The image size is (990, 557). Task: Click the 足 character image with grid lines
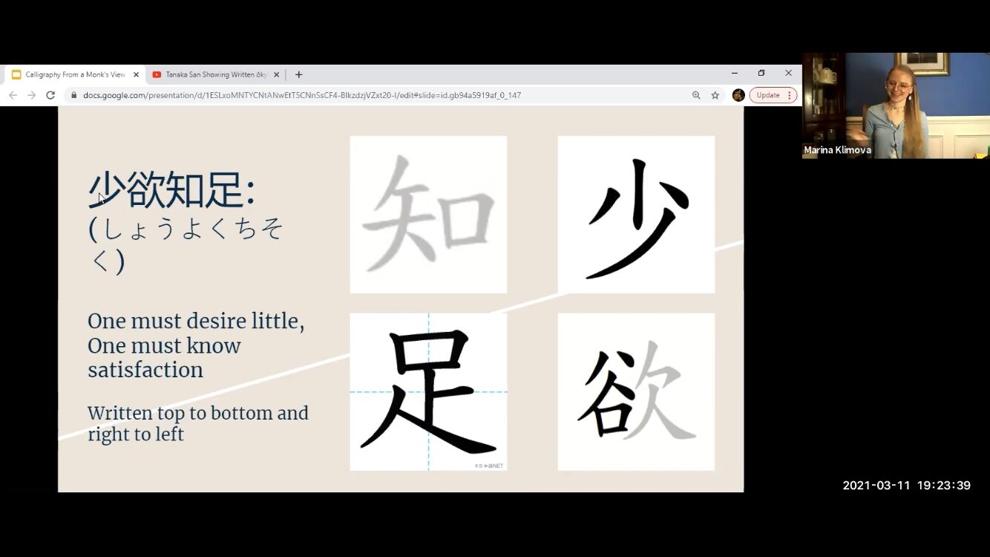(429, 392)
